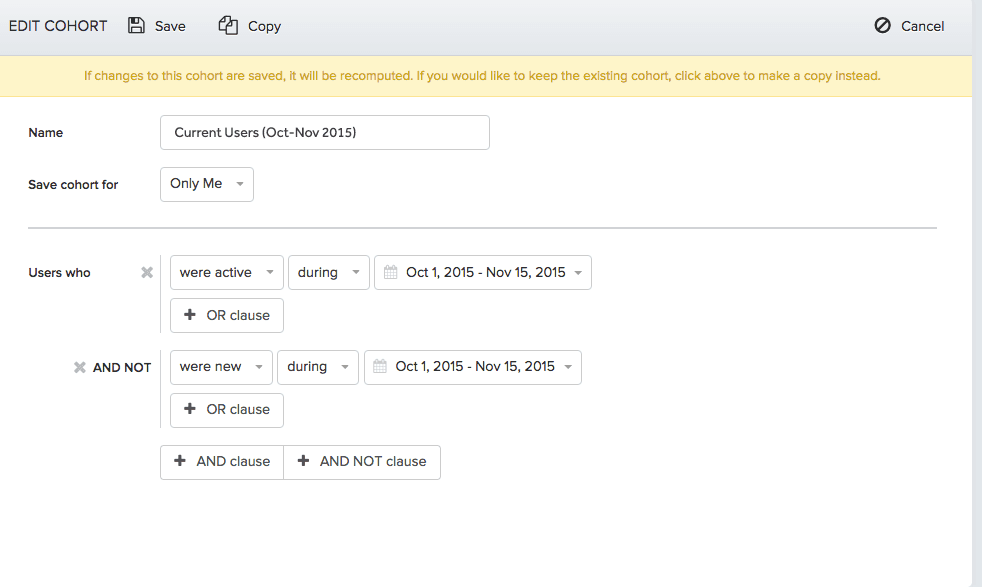Add OR clause under 'were new' row

click(227, 409)
